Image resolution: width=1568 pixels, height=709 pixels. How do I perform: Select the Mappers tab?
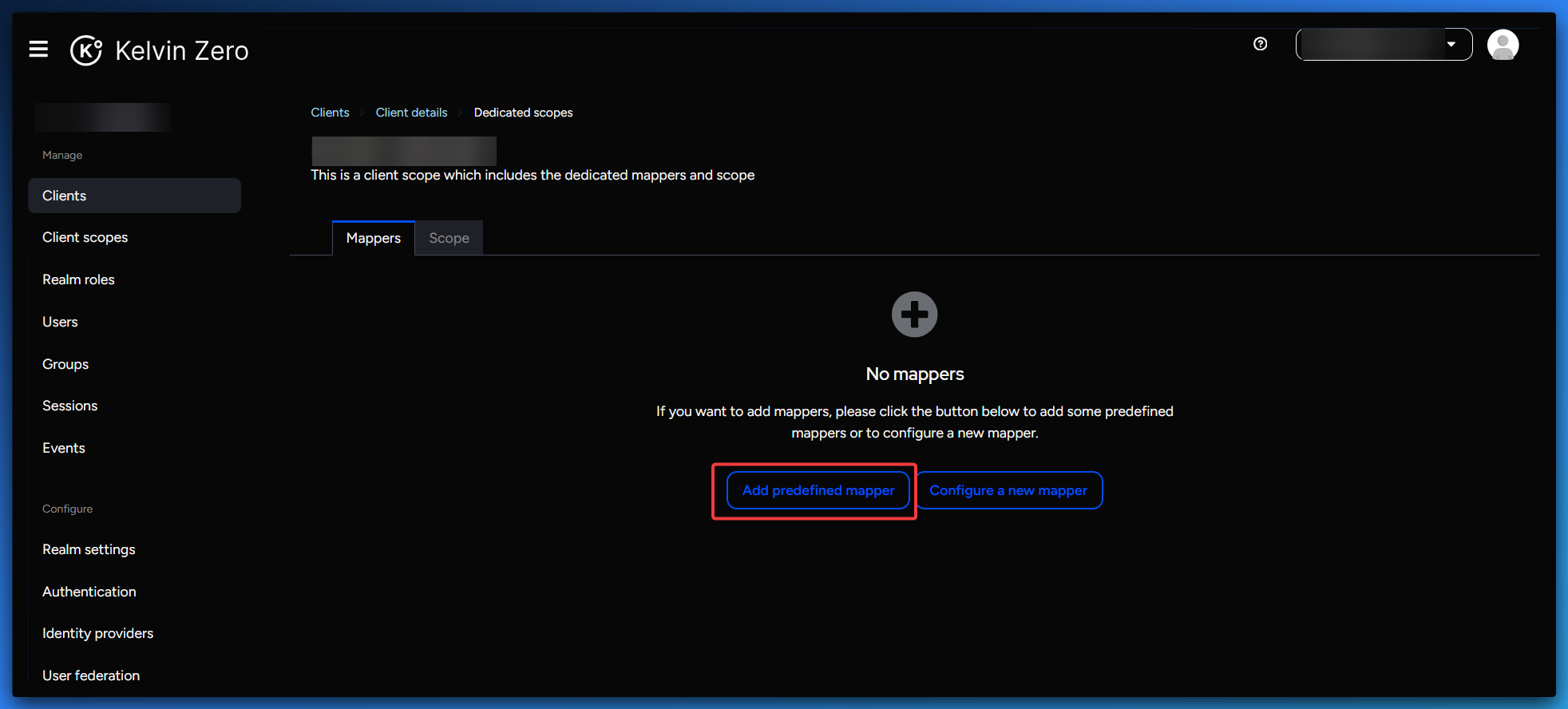coord(373,238)
